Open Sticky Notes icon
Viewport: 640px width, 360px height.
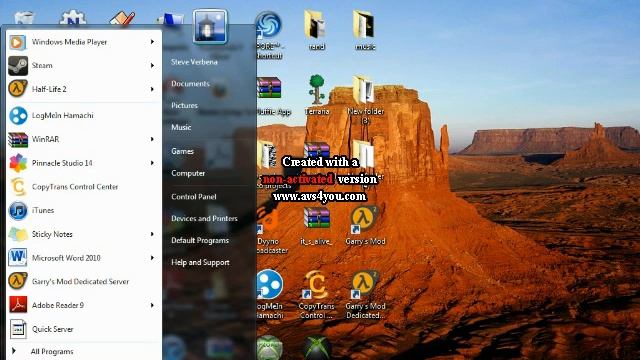pos(18,234)
